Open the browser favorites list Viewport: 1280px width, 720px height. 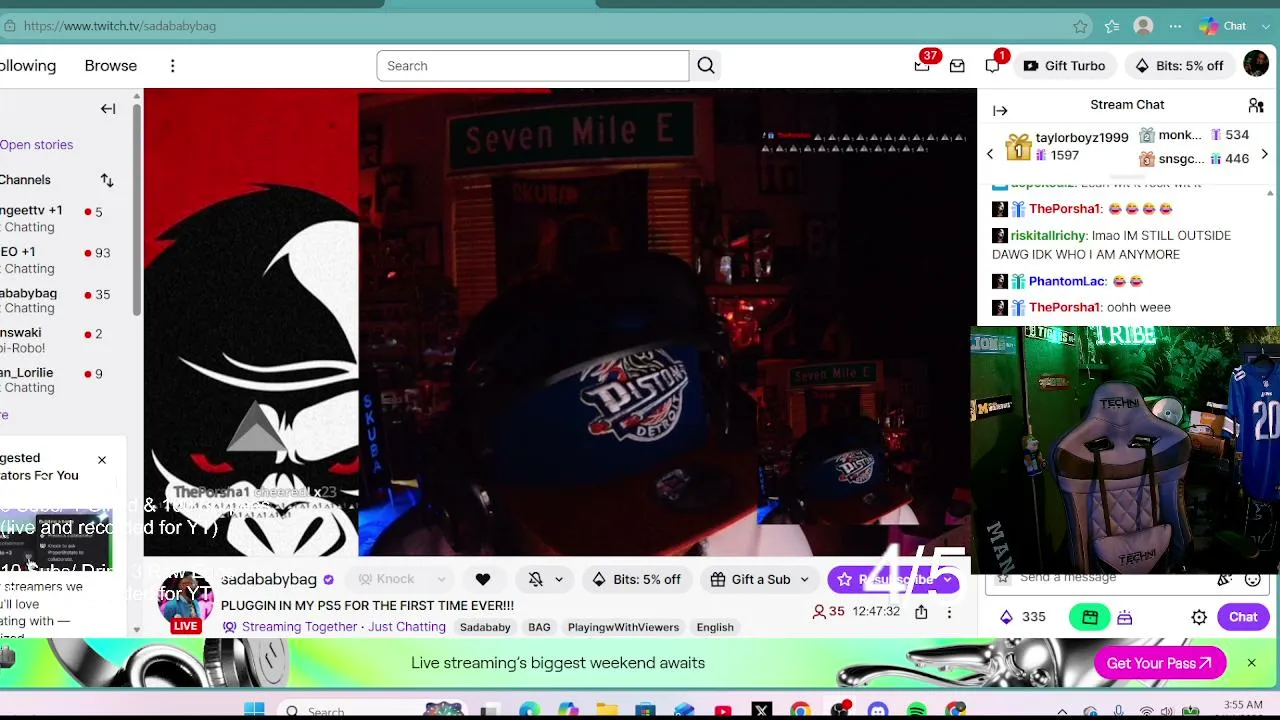[x=1112, y=26]
